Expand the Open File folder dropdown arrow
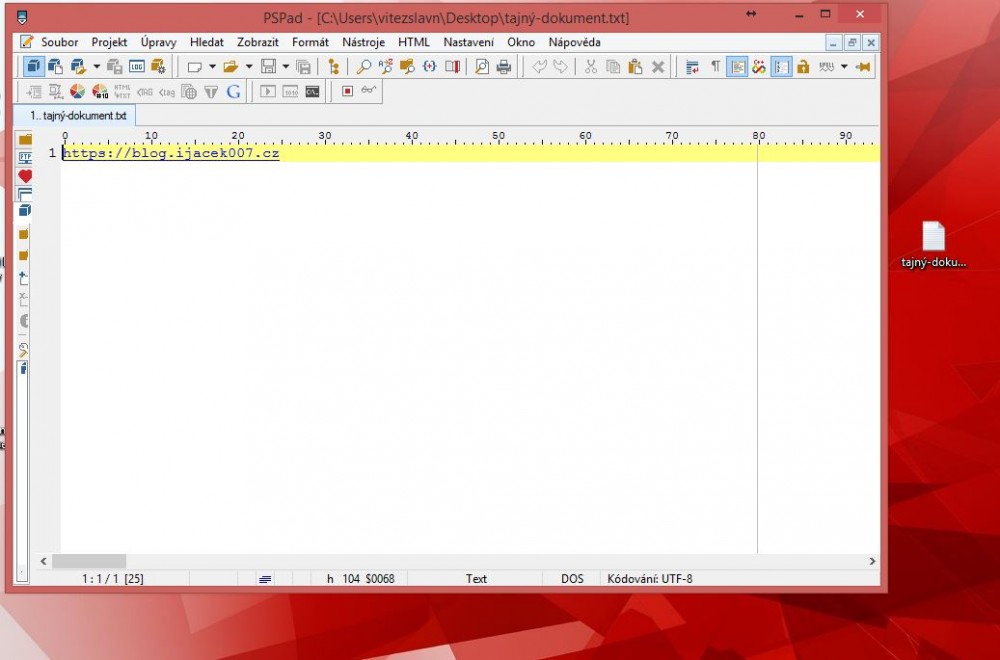The height and width of the screenshot is (660, 1000). [249, 67]
